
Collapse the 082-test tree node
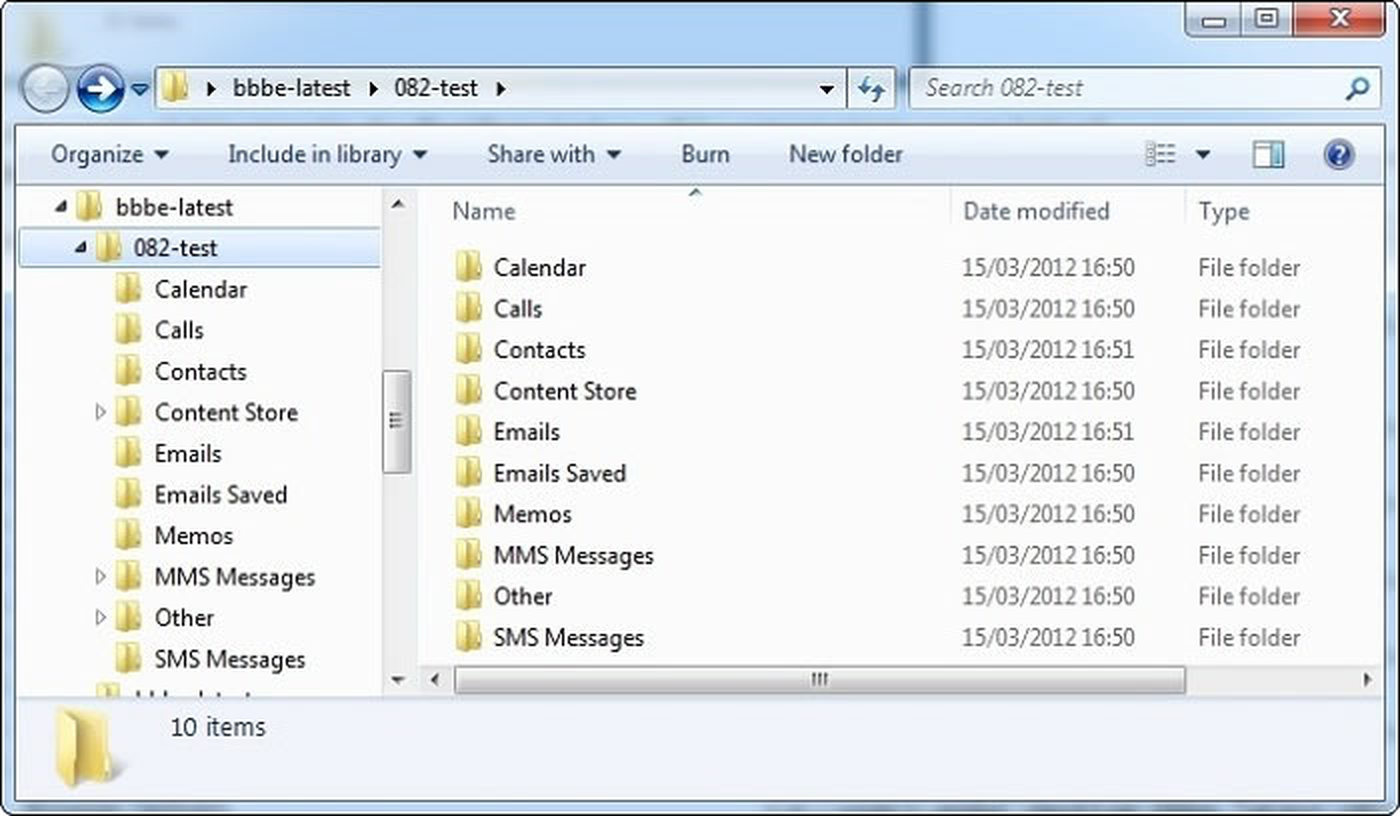[79, 247]
